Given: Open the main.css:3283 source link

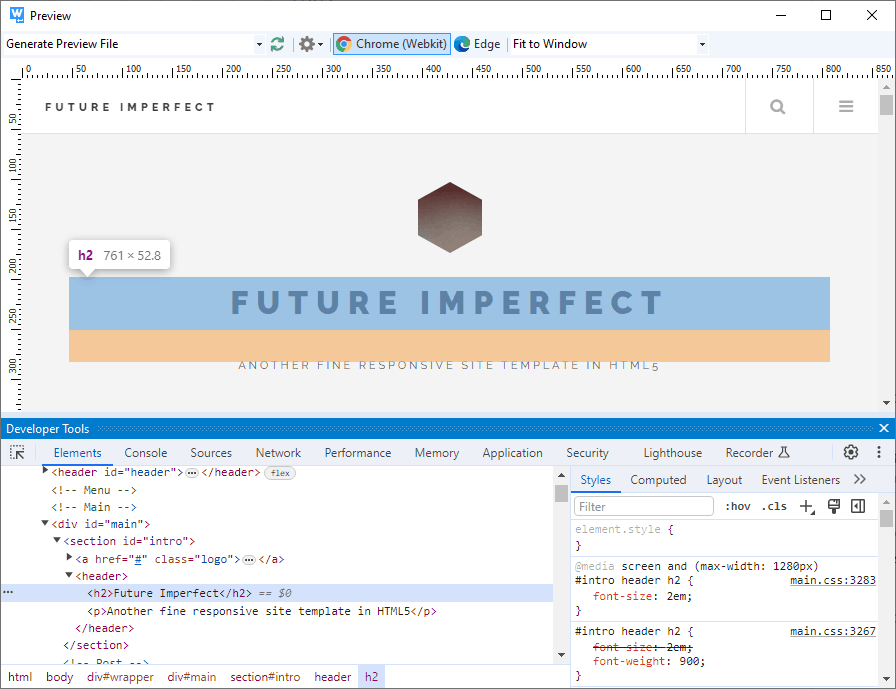Looking at the screenshot, I should click(x=832, y=580).
